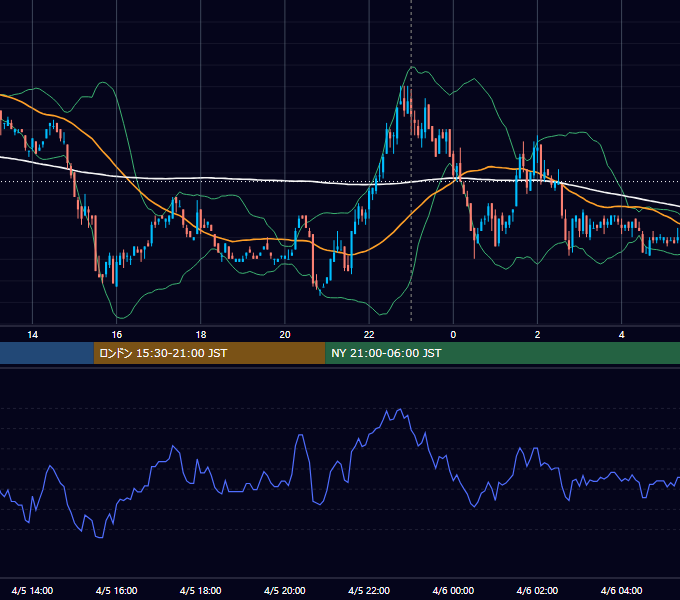The height and width of the screenshot is (600, 680).
Task: Click the 20 hour axis label
Action: [x=285, y=335]
